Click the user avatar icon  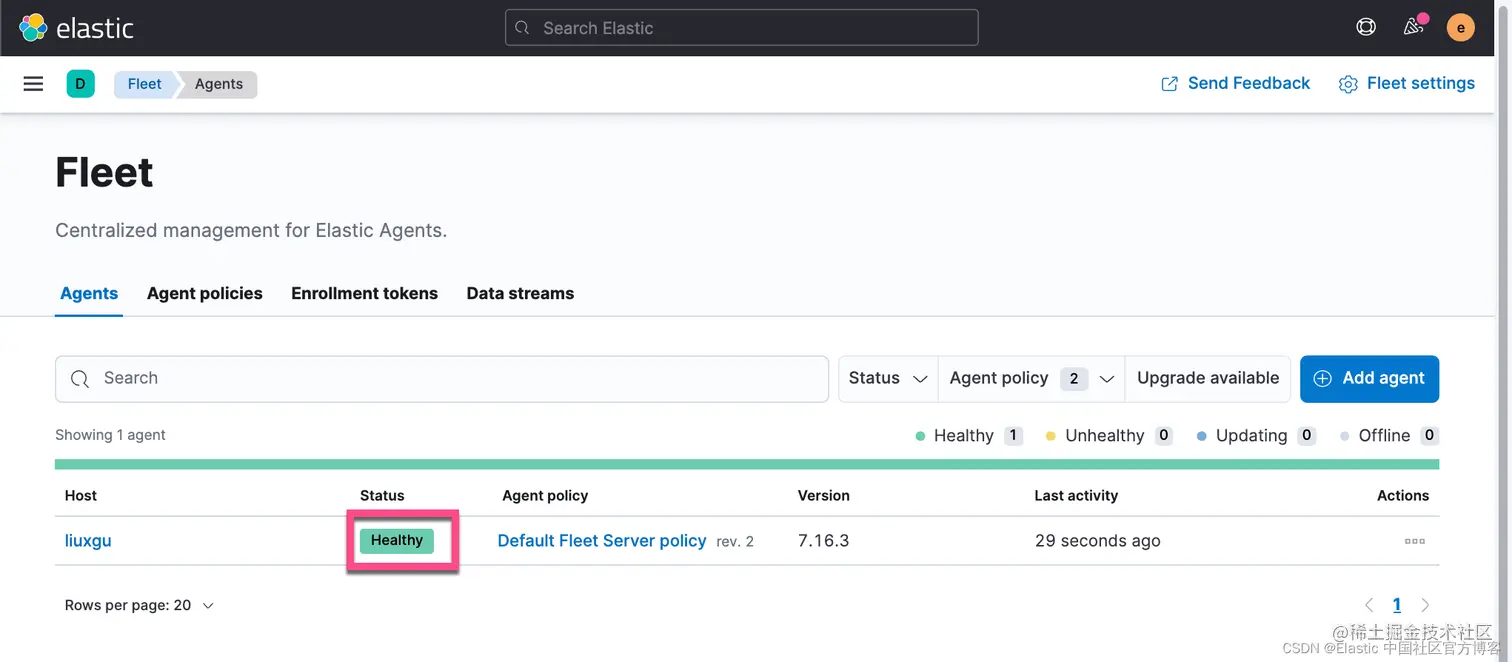1460,28
